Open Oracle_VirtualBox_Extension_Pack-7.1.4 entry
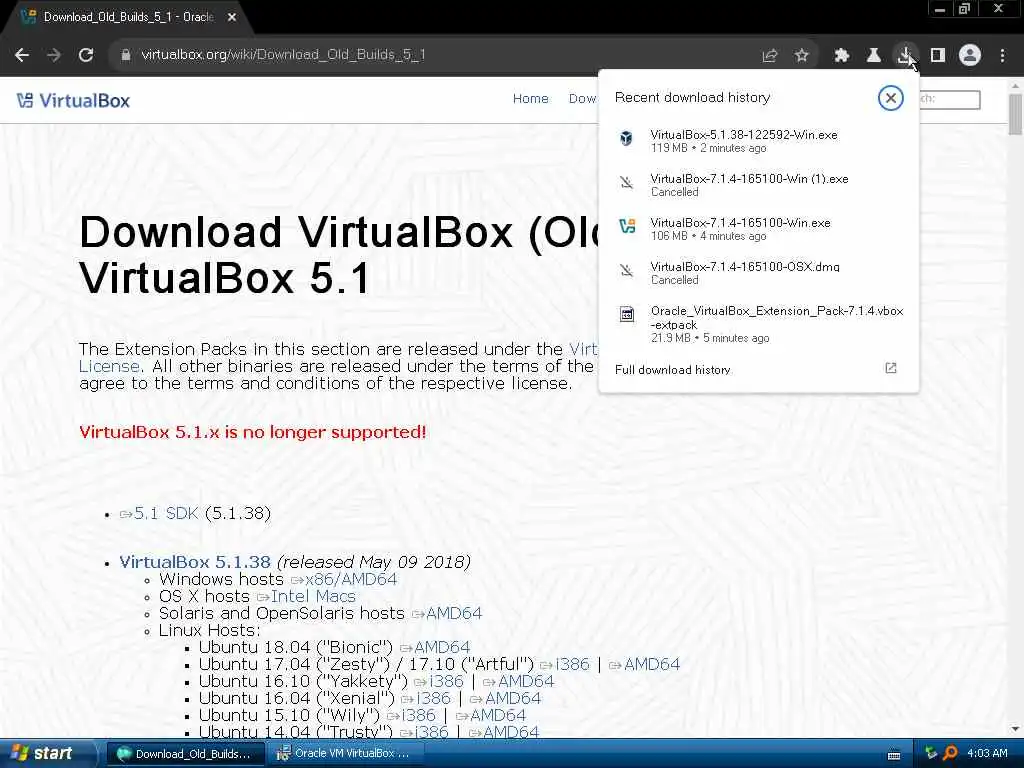This screenshot has height=768, width=1024. pyautogui.click(x=758, y=323)
